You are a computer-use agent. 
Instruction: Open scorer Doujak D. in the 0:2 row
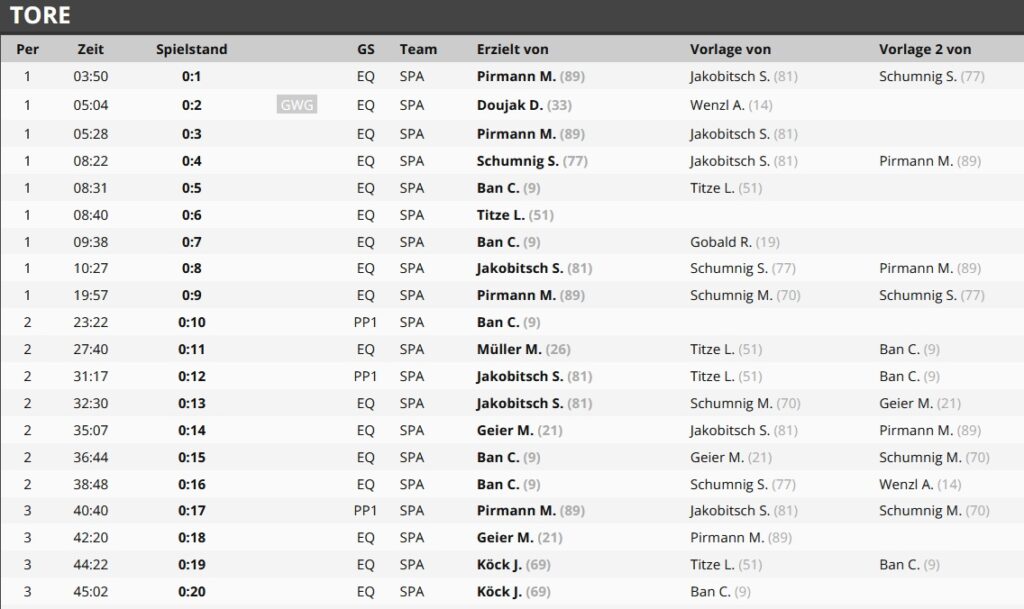coord(509,105)
